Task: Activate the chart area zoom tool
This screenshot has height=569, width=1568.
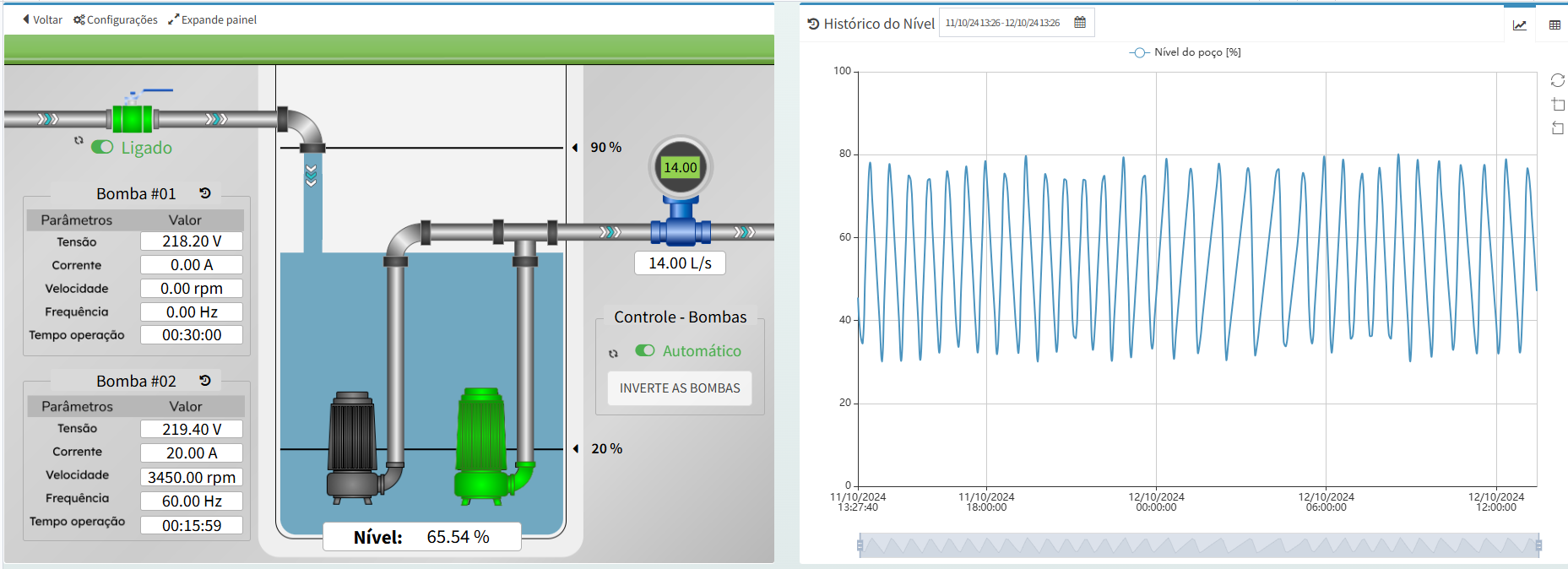Action: click(x=1557, y=105)
